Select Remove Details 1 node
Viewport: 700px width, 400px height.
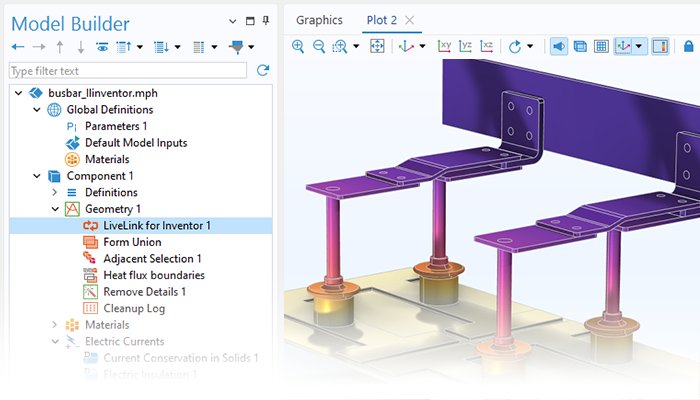pos(145,292)
